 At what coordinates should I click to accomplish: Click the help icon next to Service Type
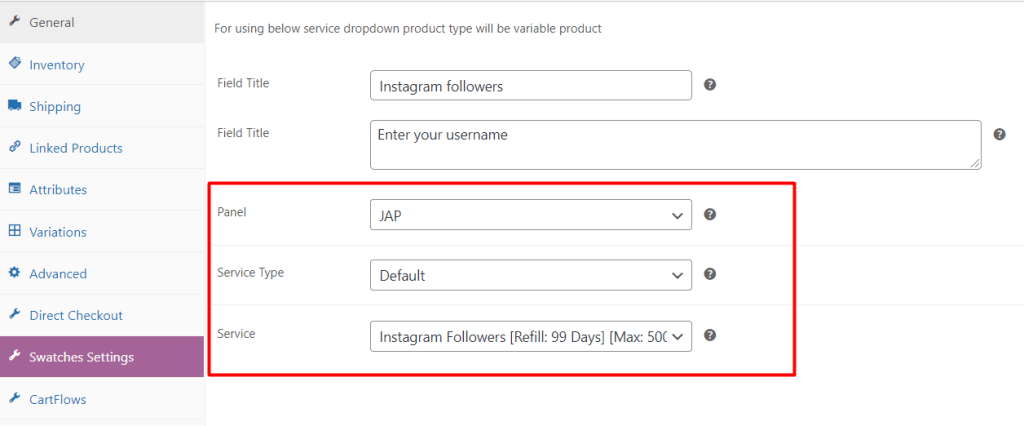pos(710,274)
